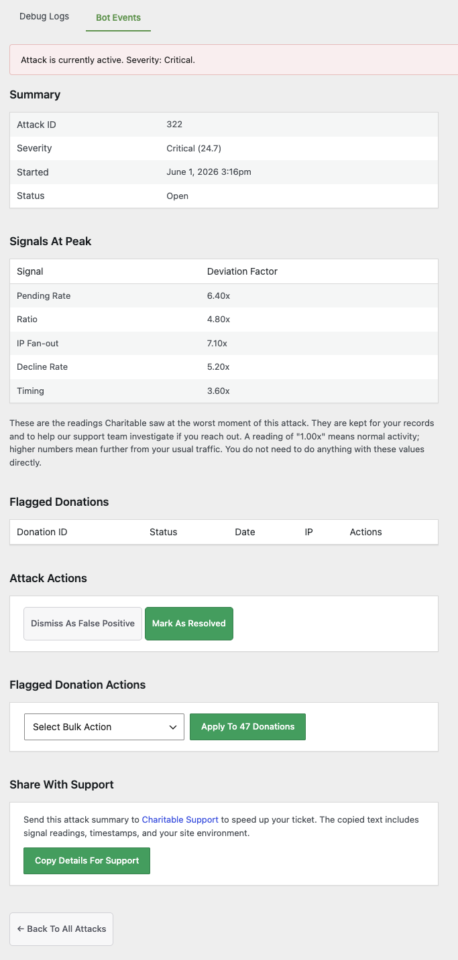Viewport: 458px width, 960px height.
Task: Click the Deviation Factor column header
Action: tap(242, 271)
